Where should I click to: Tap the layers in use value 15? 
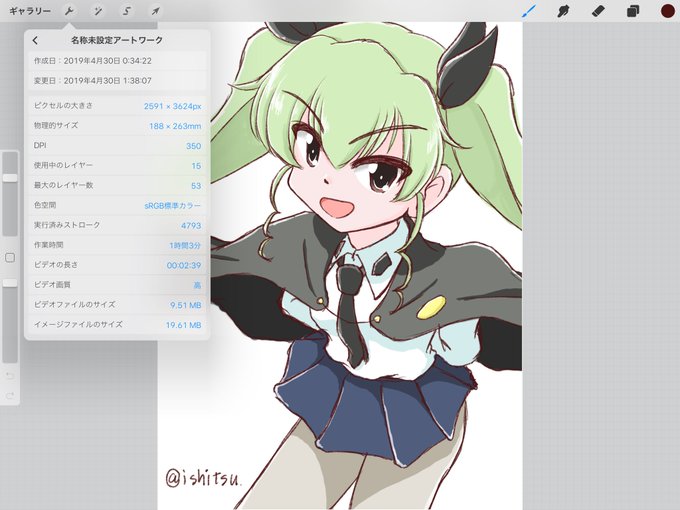pyautogui.click(x=196, y=166)
